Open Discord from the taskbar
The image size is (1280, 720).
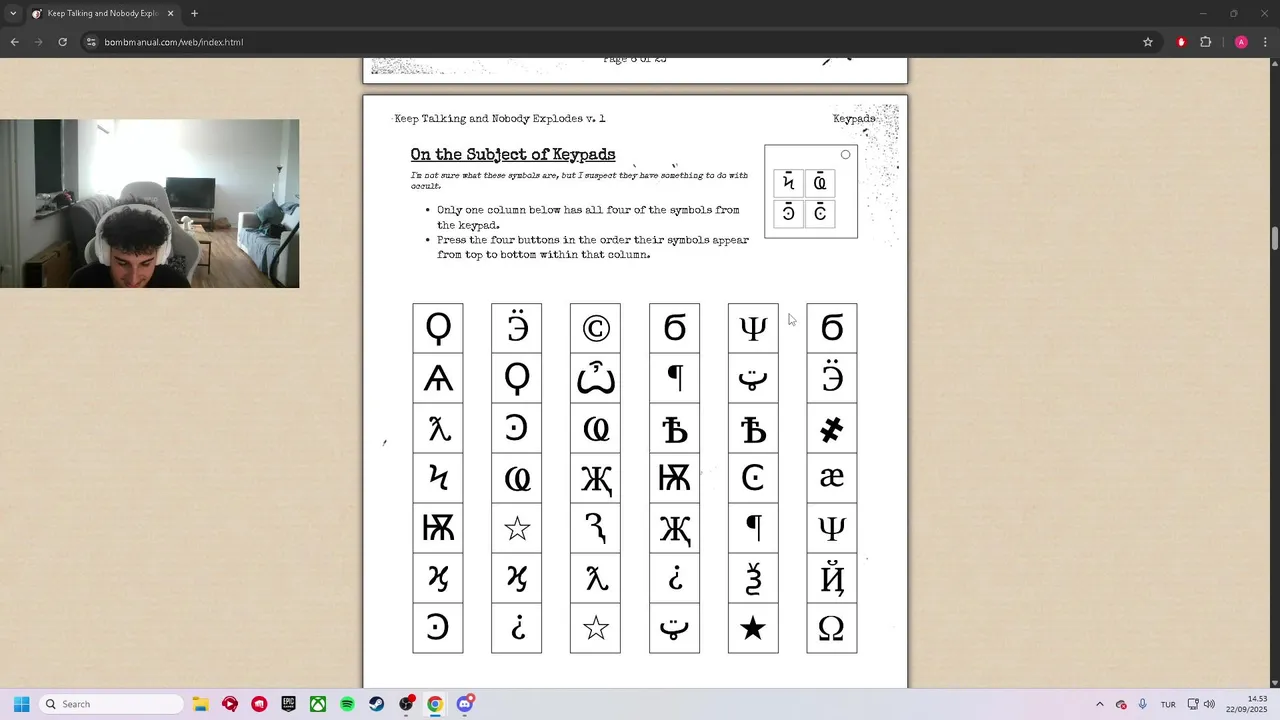(x=465, y=704)
